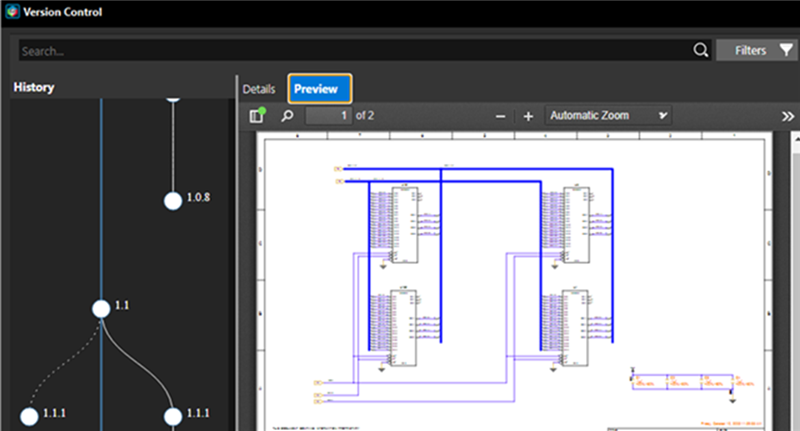800x431 pixels.
Task: Open the preview tools double-chevron menu
Action: (x=788, y=116)
